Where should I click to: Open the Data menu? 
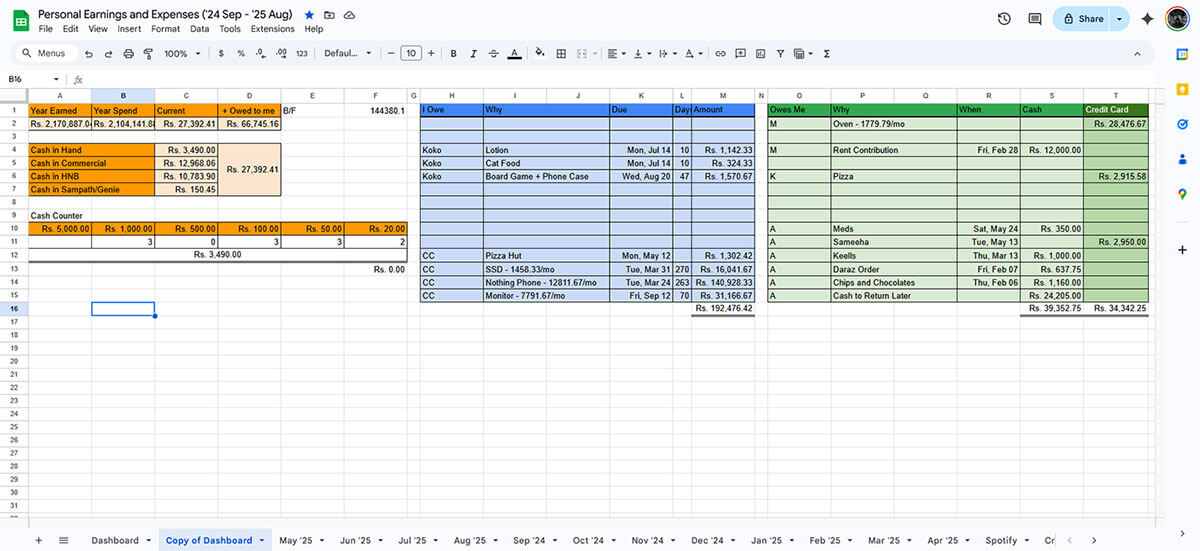[x=200, y=29]
